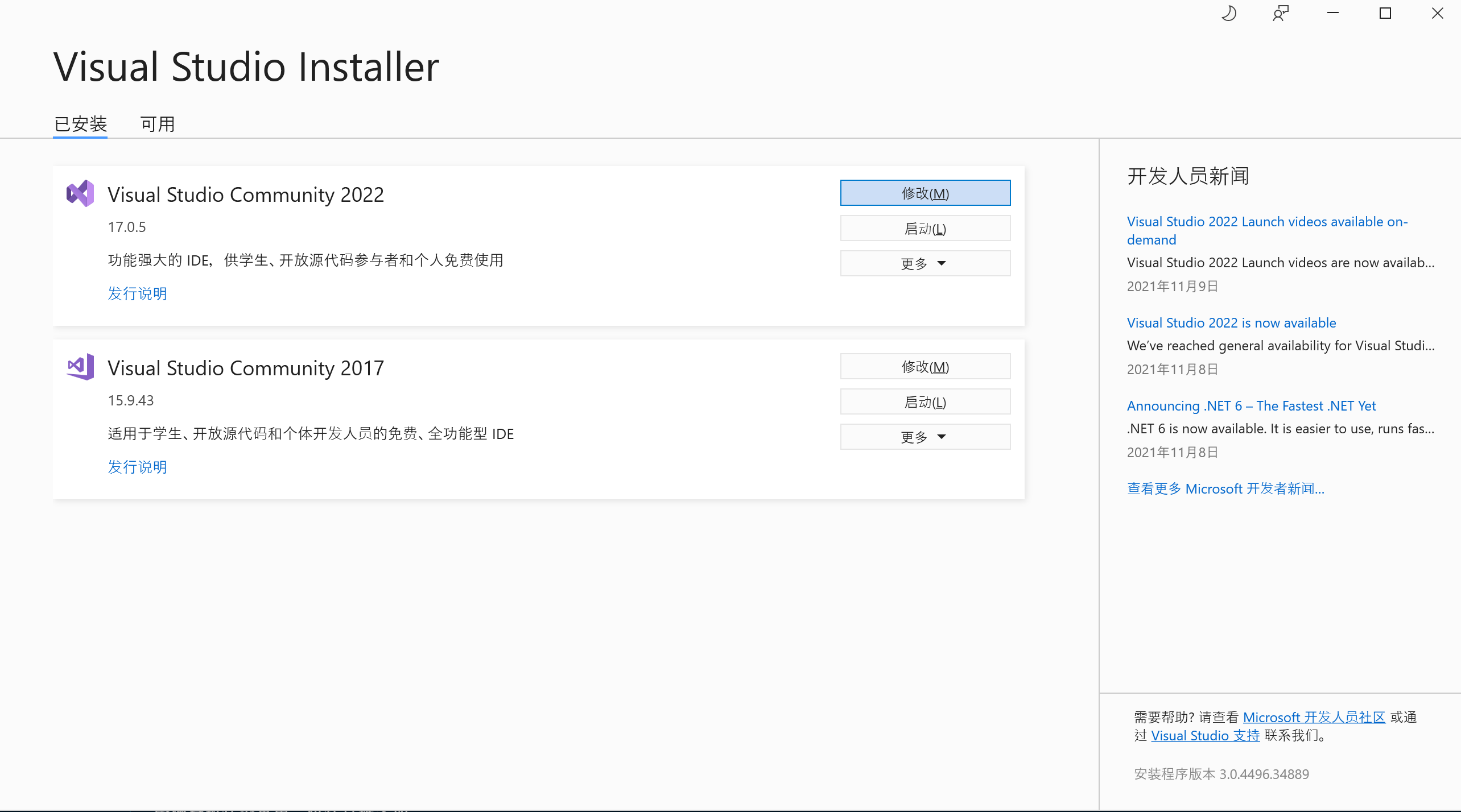
Task: Close the Visual Studio Installer window
Action: pos(1438,13)
